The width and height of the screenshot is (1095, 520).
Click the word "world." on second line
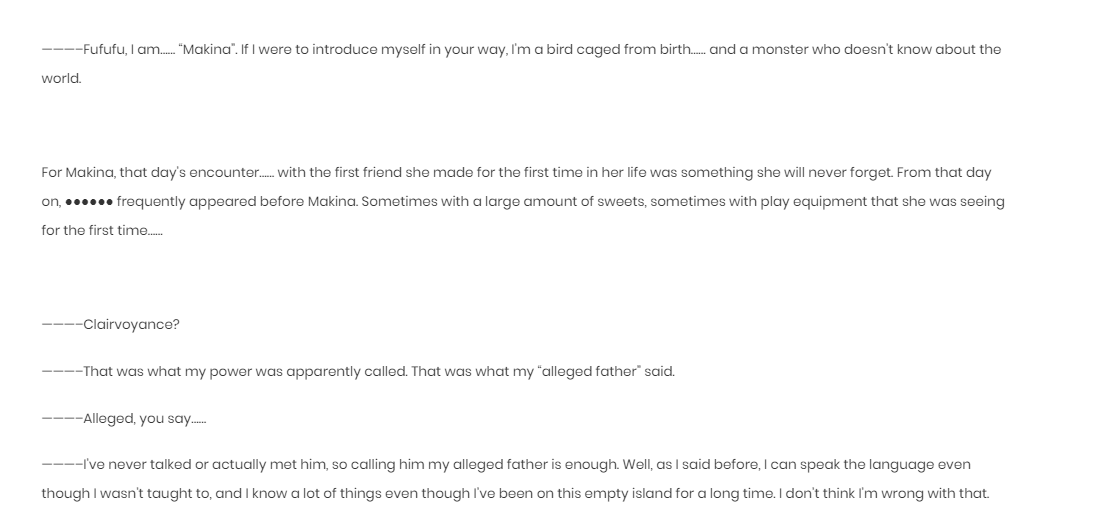pos(61,79)
